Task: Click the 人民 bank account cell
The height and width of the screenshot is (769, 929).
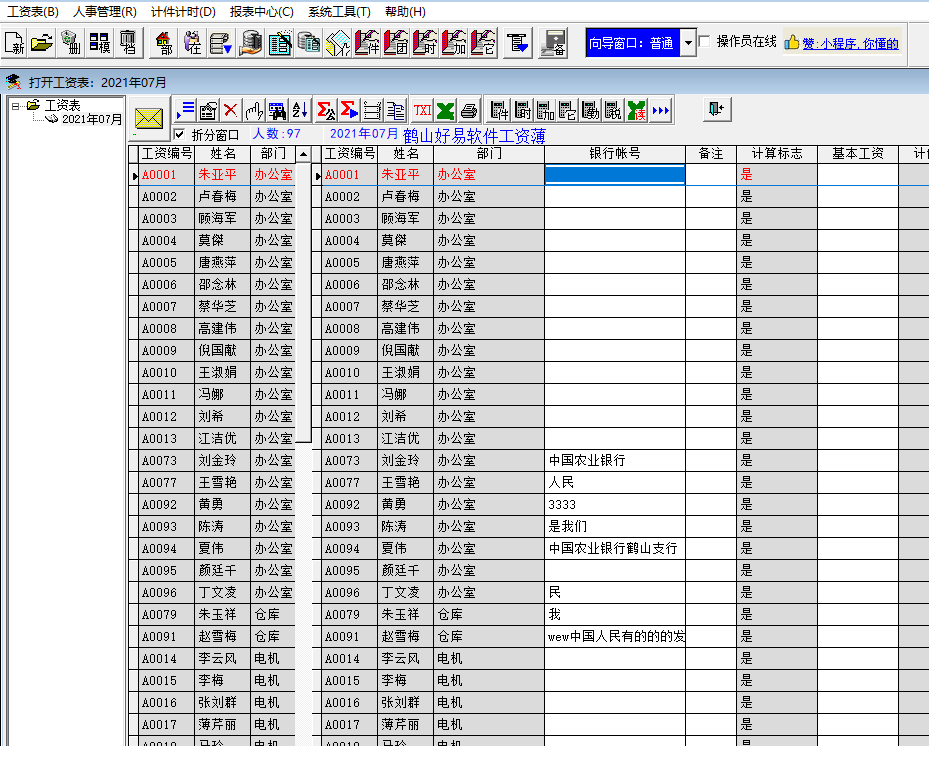Action: coord(615,483)
